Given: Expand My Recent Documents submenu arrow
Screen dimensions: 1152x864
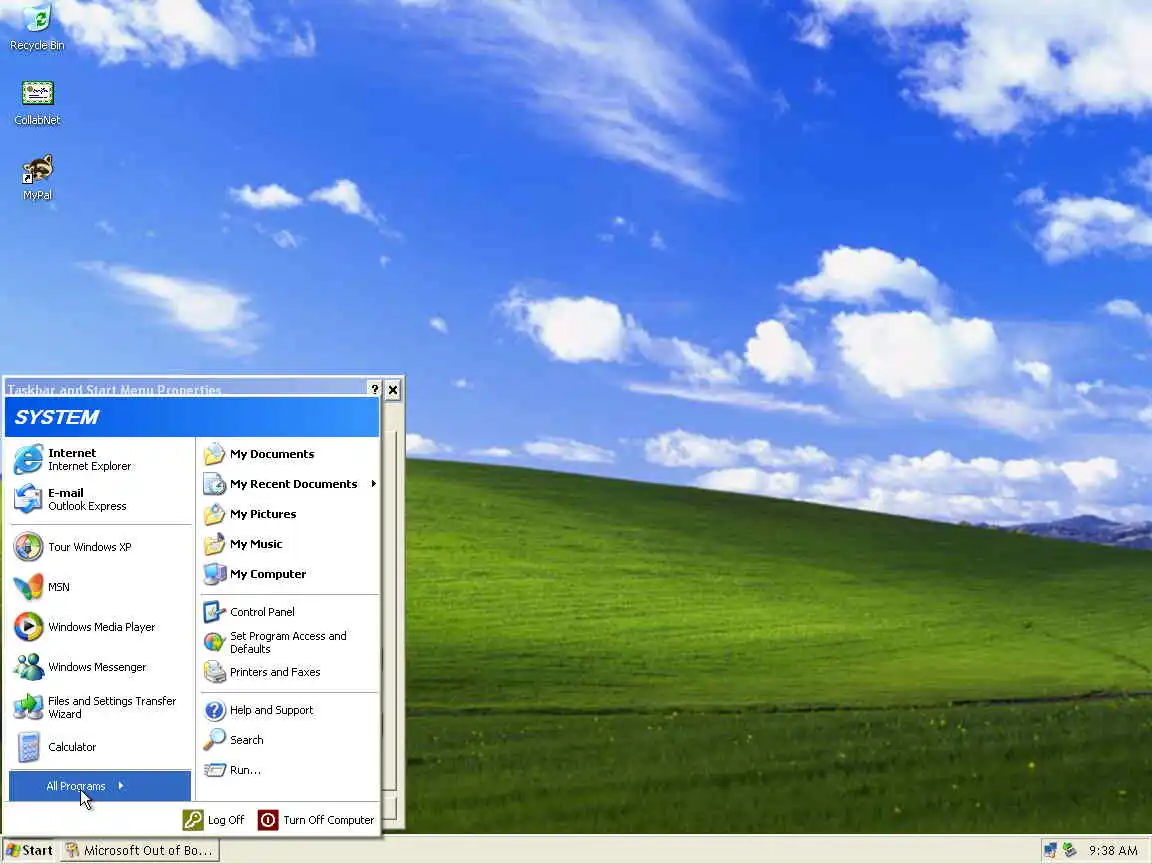Looking at the screenshot, I should pyautogui.click(x=373, y=483).
